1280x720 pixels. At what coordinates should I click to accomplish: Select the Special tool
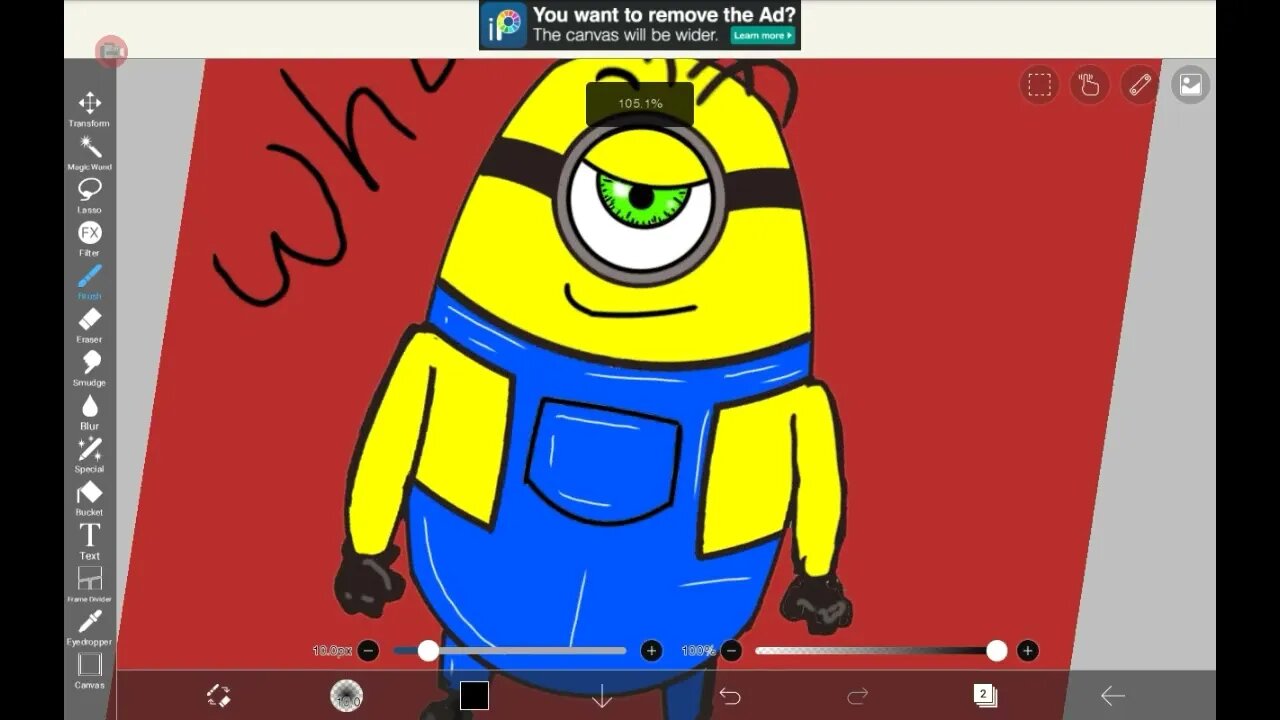click(90, 454)
